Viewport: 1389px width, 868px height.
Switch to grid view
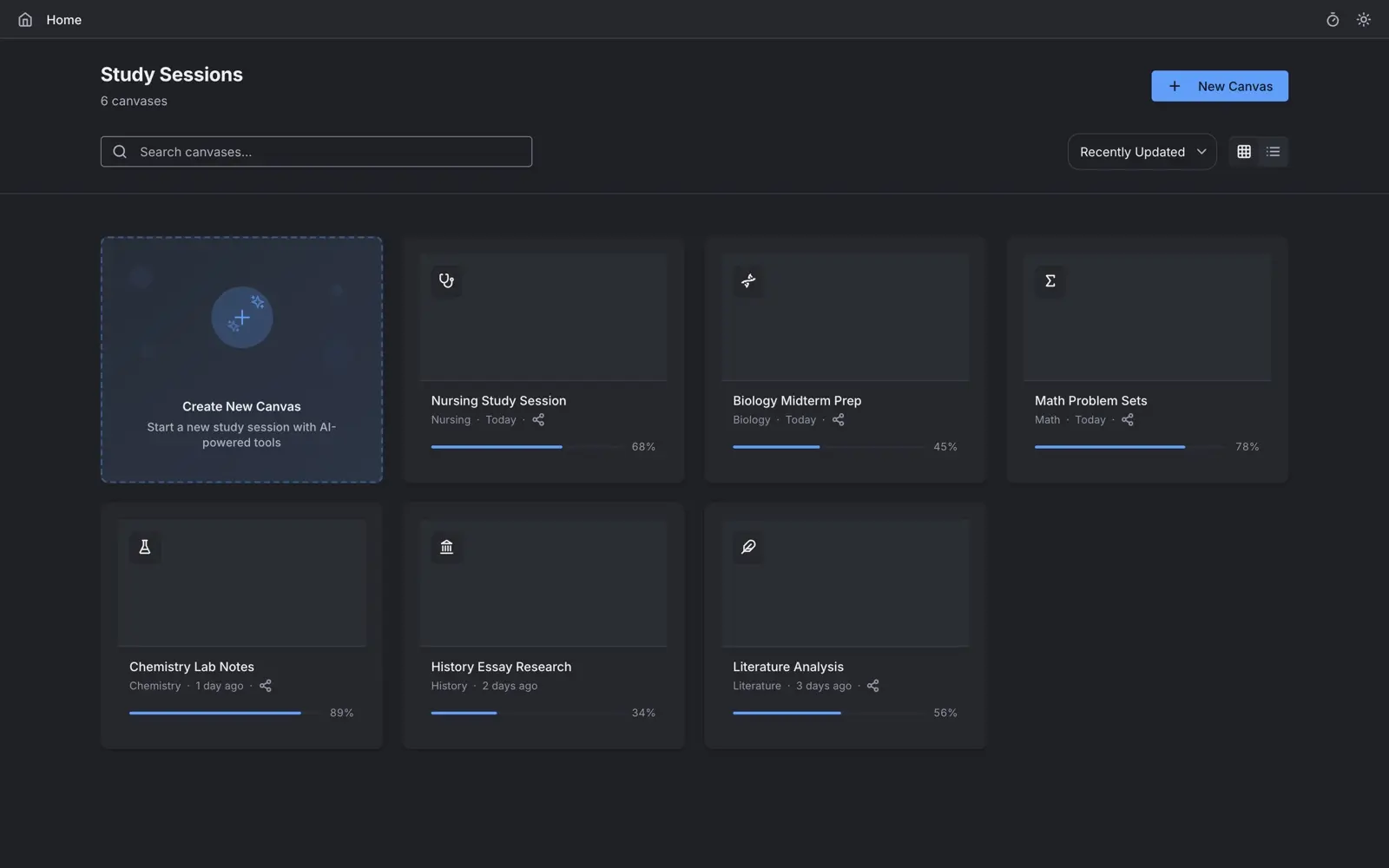point(1244,152)
